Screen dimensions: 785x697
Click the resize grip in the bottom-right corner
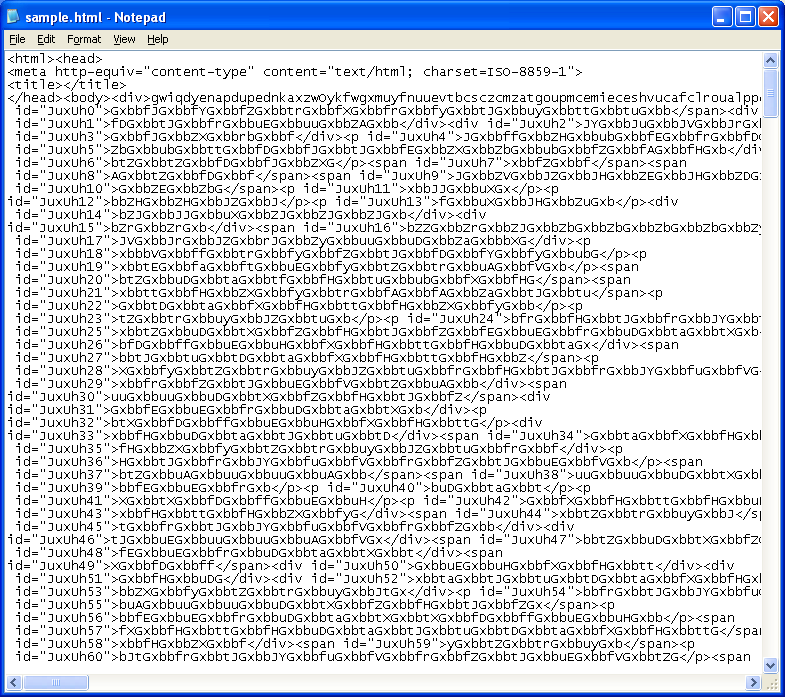(x=771, y=682)
